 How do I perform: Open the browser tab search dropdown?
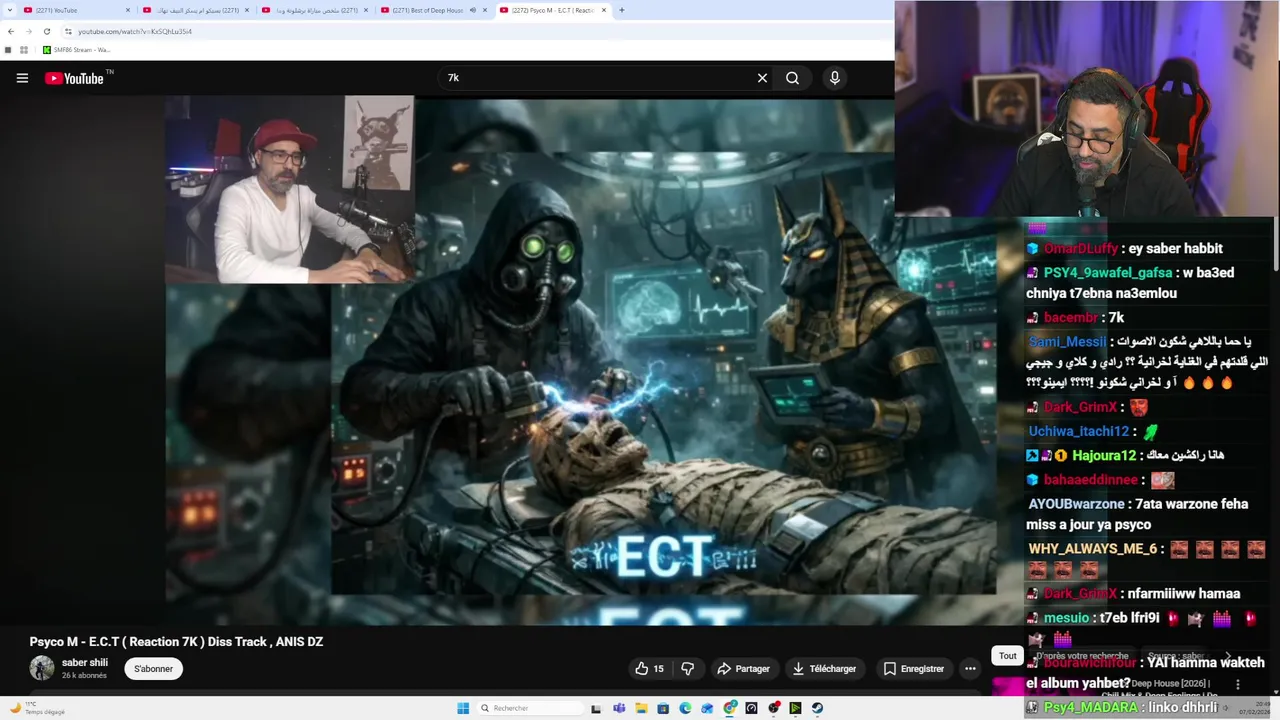[x=9, y=10]
